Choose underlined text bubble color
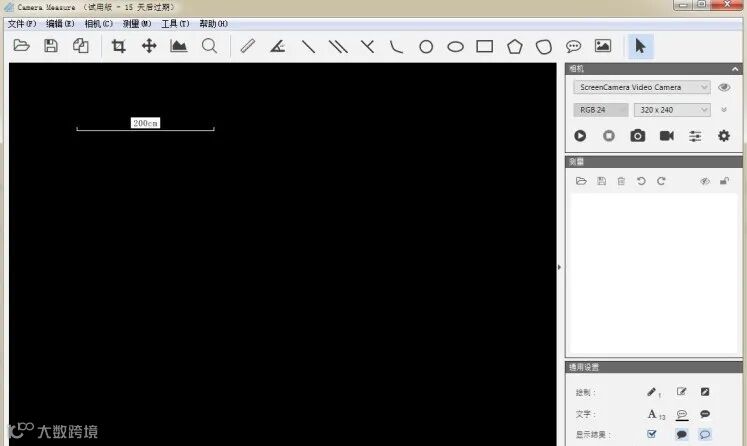Image resolution: width=747 pixels, height=446 pixels. tap(682, 415)
